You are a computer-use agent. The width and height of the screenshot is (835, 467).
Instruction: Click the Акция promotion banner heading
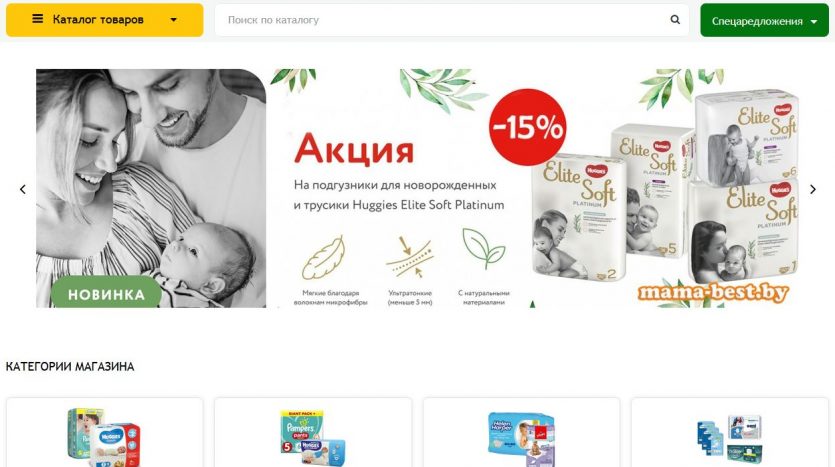pyautogui.click(x=354, y=149)
